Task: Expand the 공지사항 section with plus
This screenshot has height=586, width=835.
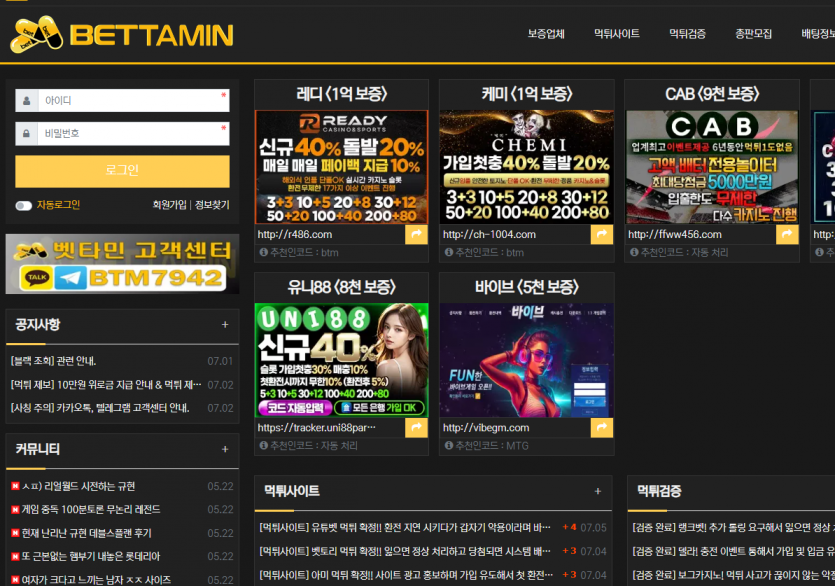Action: [x=225, y=324]
